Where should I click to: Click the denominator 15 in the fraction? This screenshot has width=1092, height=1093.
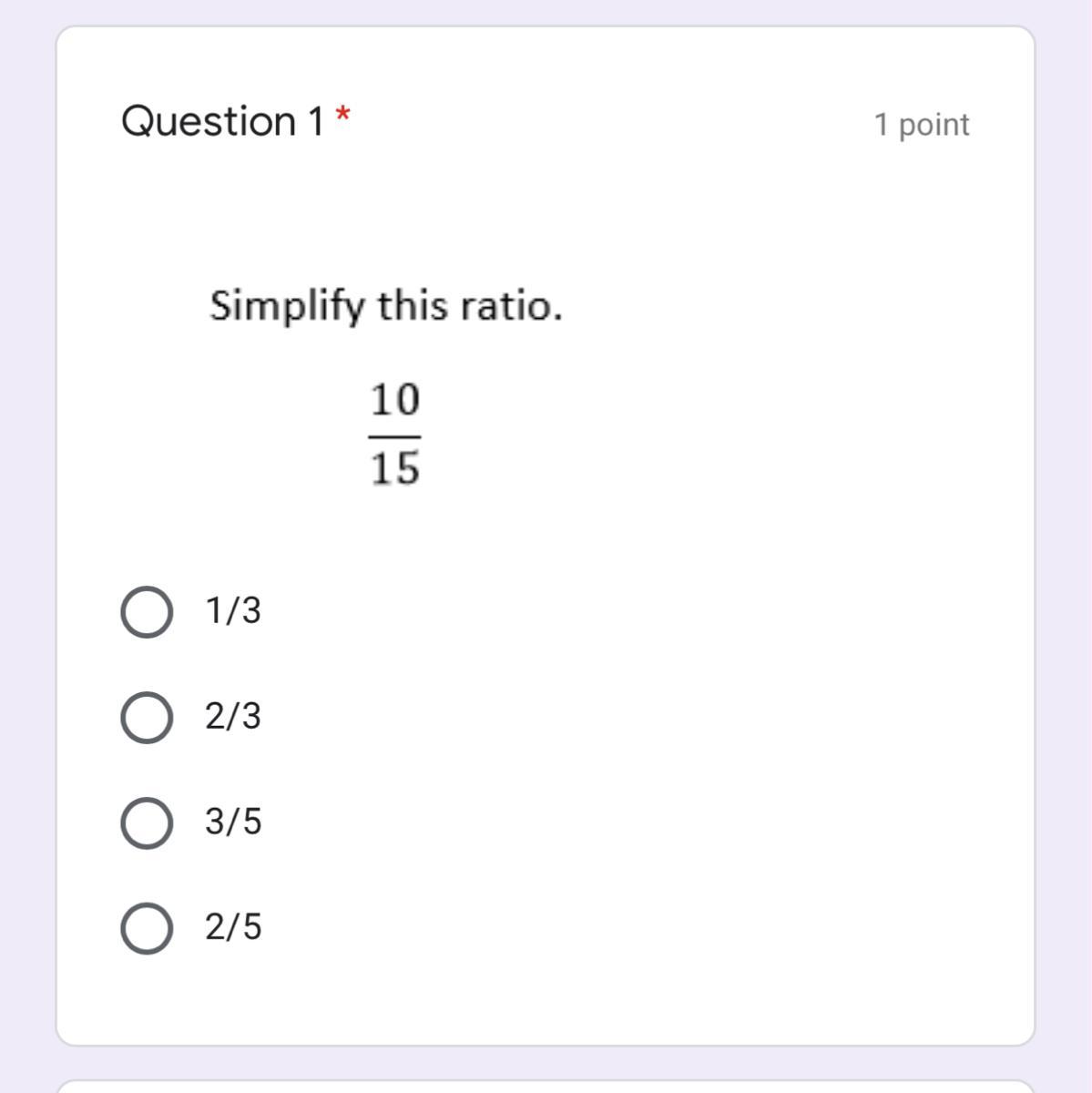pos(395,469)
